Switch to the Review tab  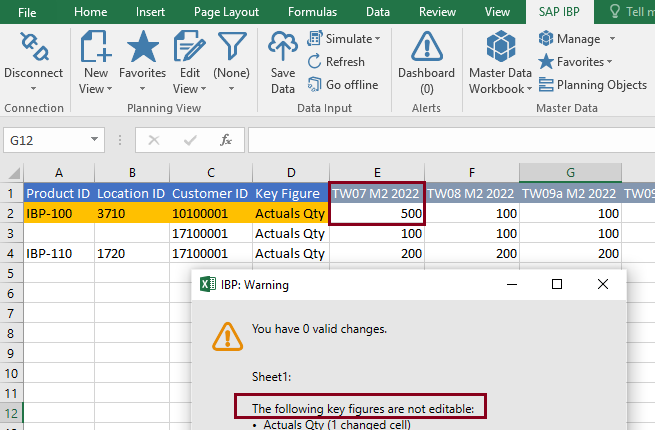[437, 12]
